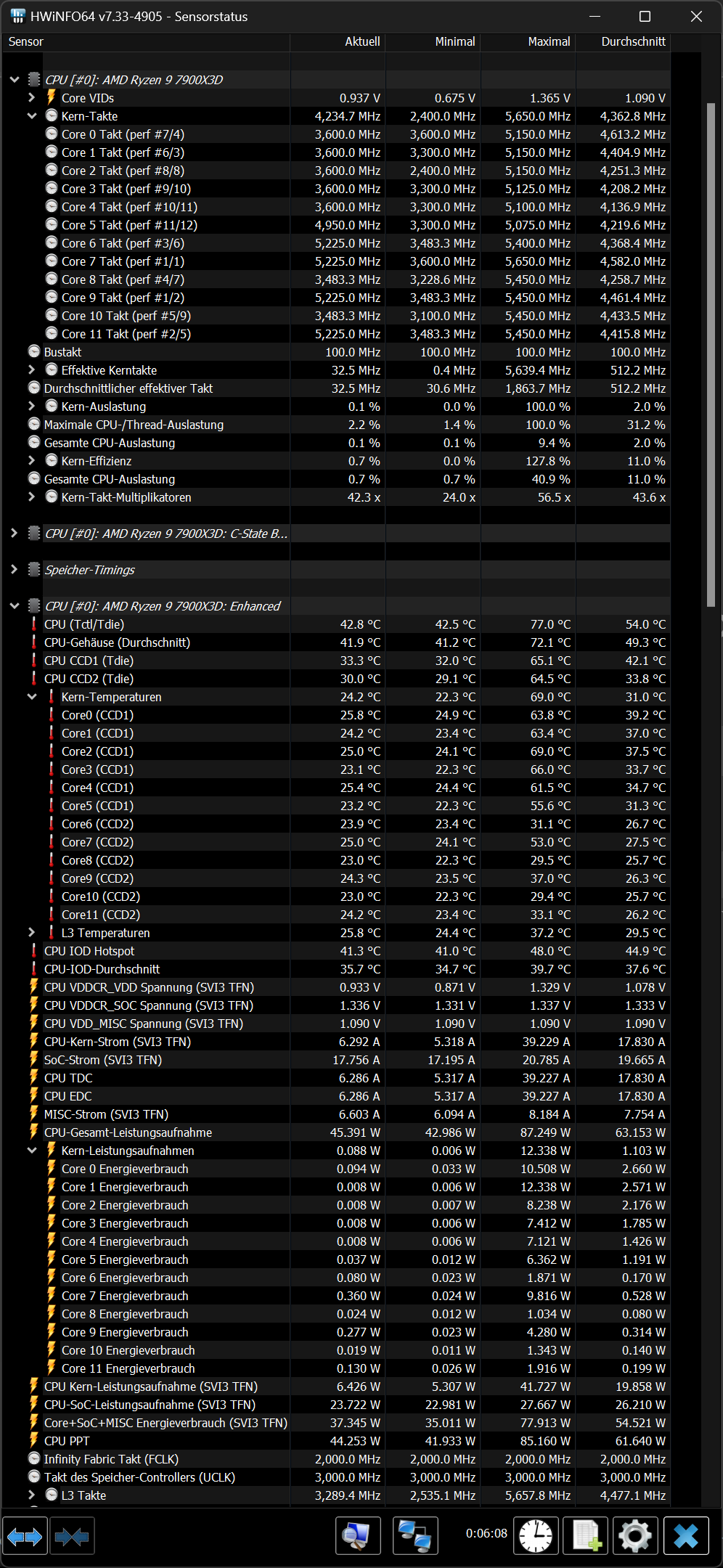Close sensors with the blue X button

coord(686,1536)
